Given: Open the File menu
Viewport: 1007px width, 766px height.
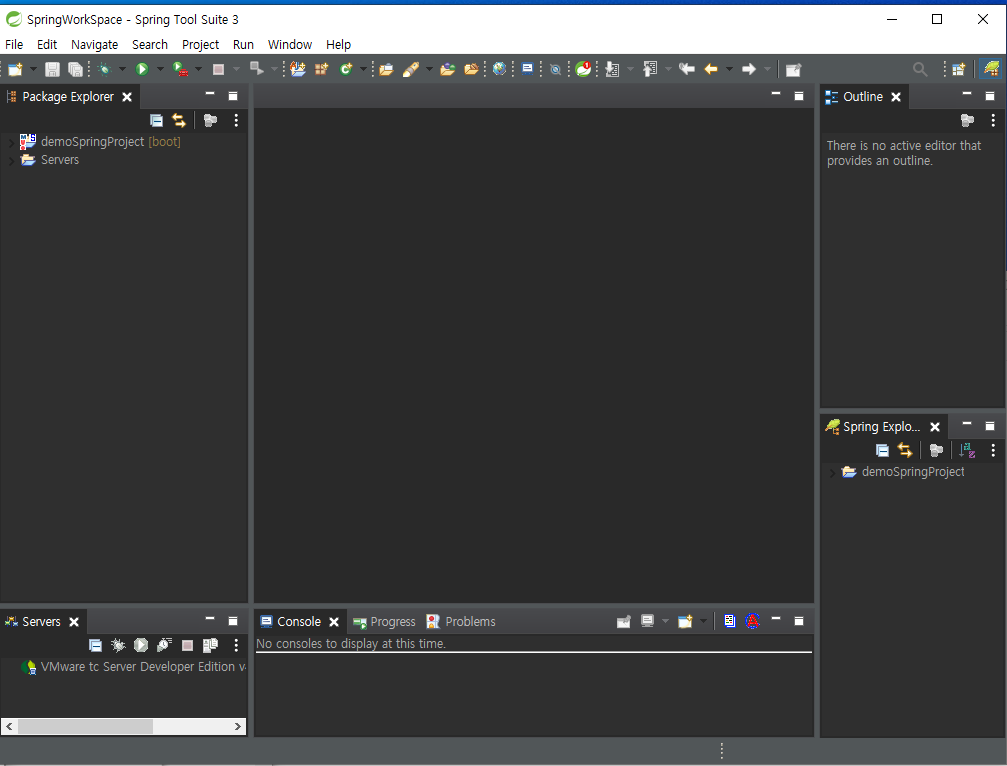Looking at the screenshot, I should pyautogui.click(x=14, y=44).
